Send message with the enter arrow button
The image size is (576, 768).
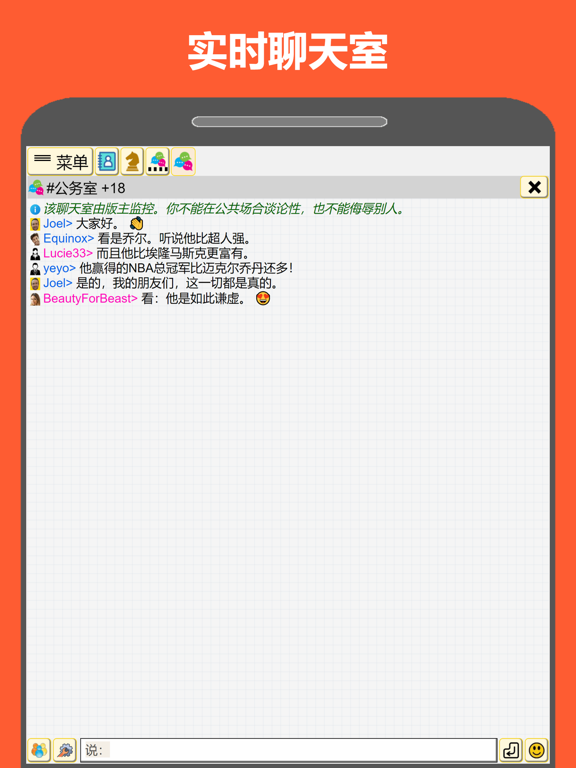511,750
